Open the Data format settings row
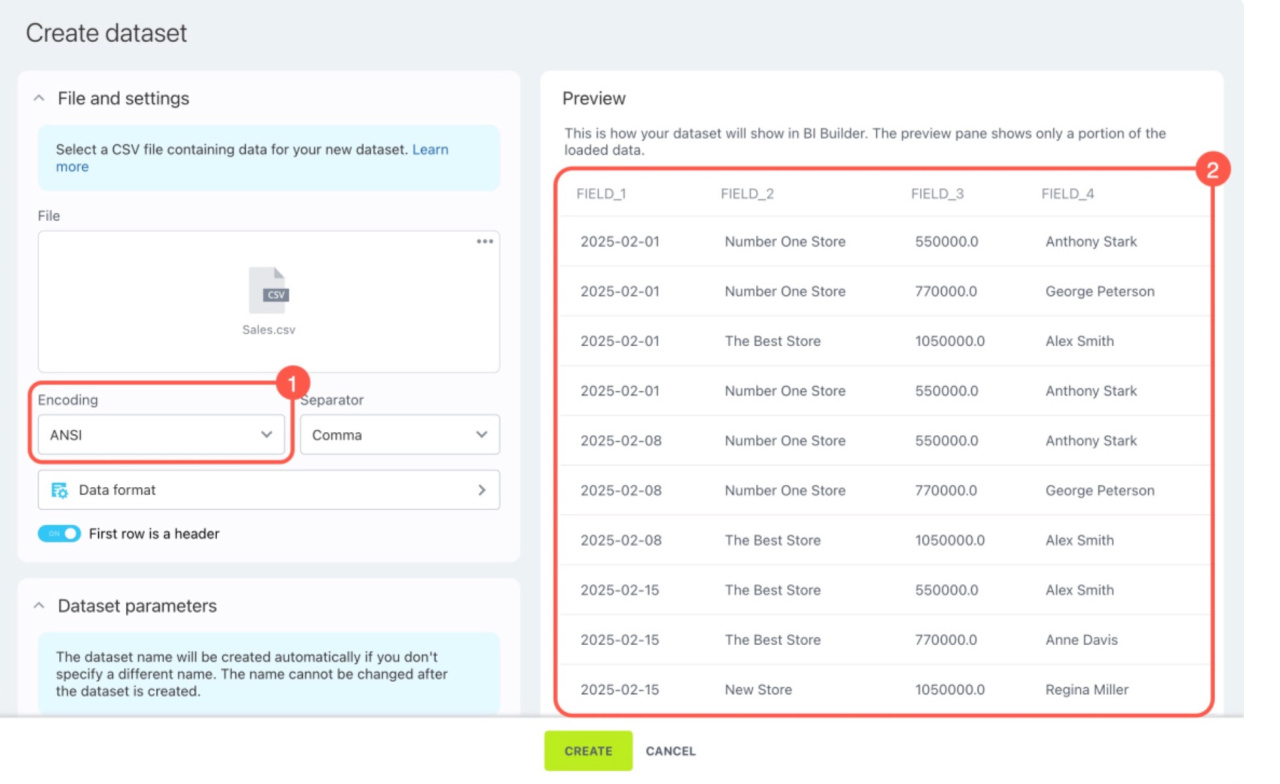1280x784 pixels. [x=268, y=490]
